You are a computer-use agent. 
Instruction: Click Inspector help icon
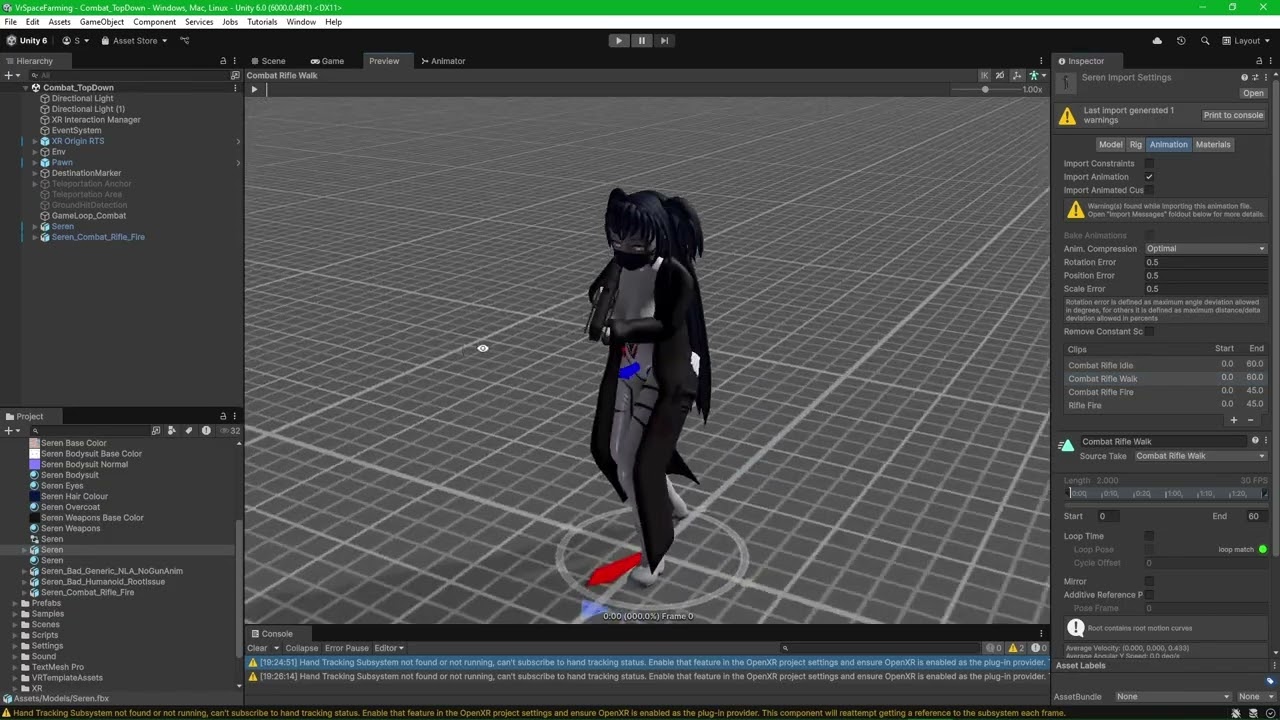tap(1245, 78)
